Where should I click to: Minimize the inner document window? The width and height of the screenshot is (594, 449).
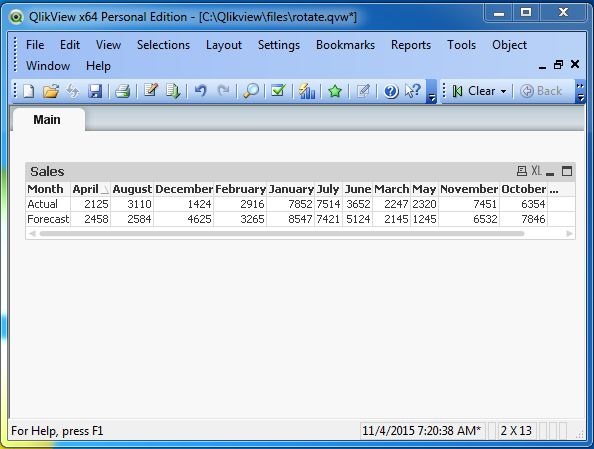(542, 66)
